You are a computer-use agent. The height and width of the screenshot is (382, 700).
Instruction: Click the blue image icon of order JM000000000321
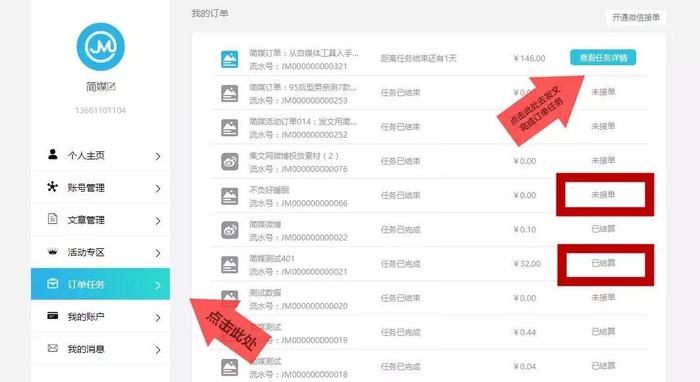[230, 59]
